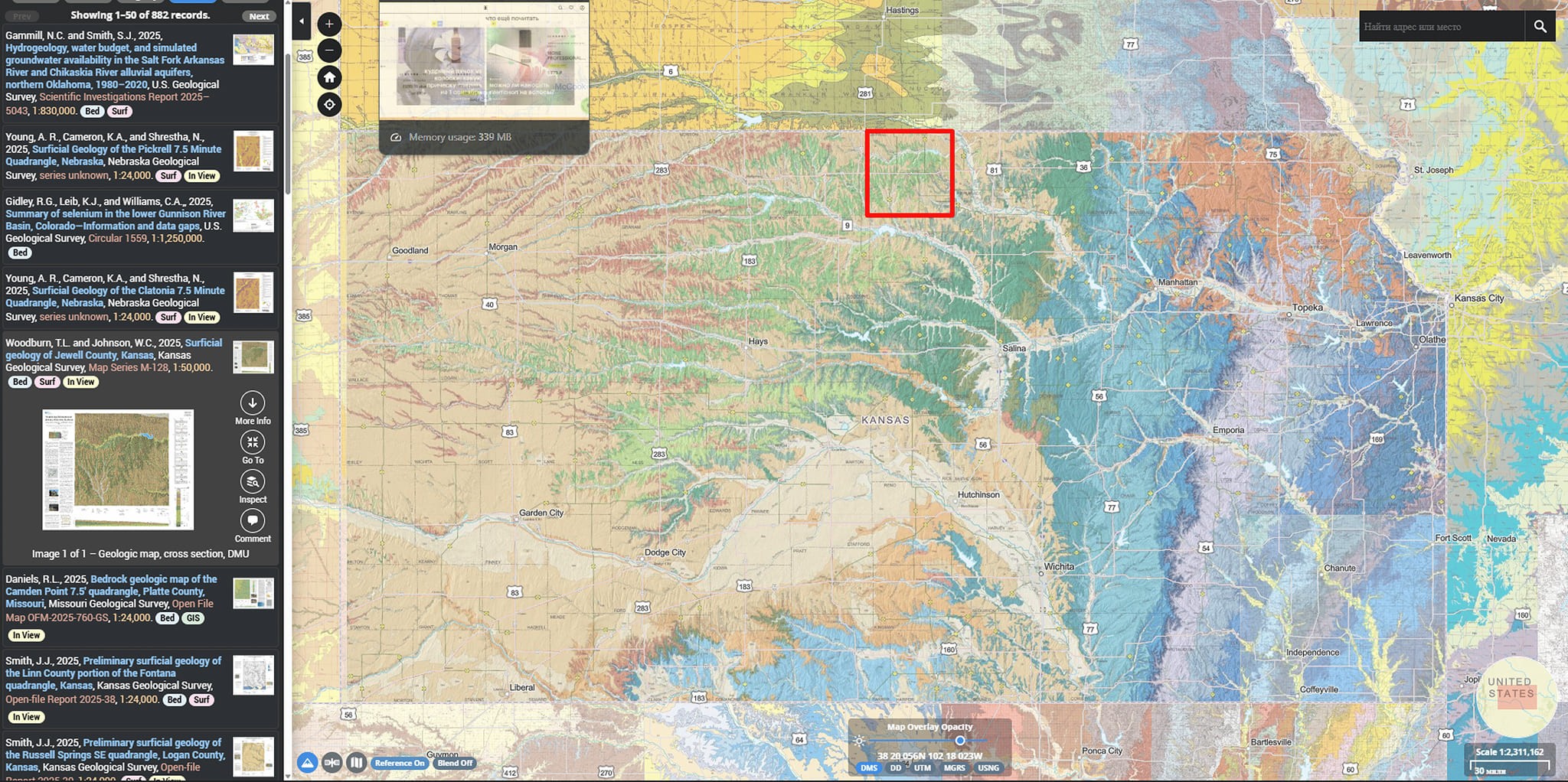Zoom out the map with minus button
This screenshot has width=1568, height=782.
329,51
